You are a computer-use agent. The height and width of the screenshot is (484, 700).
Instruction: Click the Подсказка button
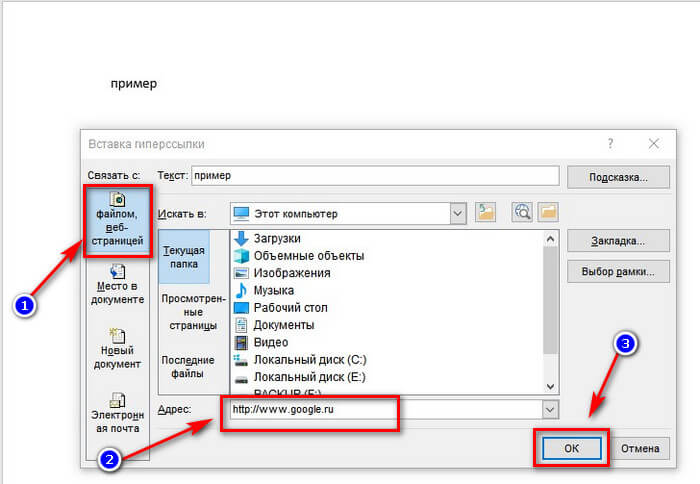pyautogui.click(x=618, y=177)
